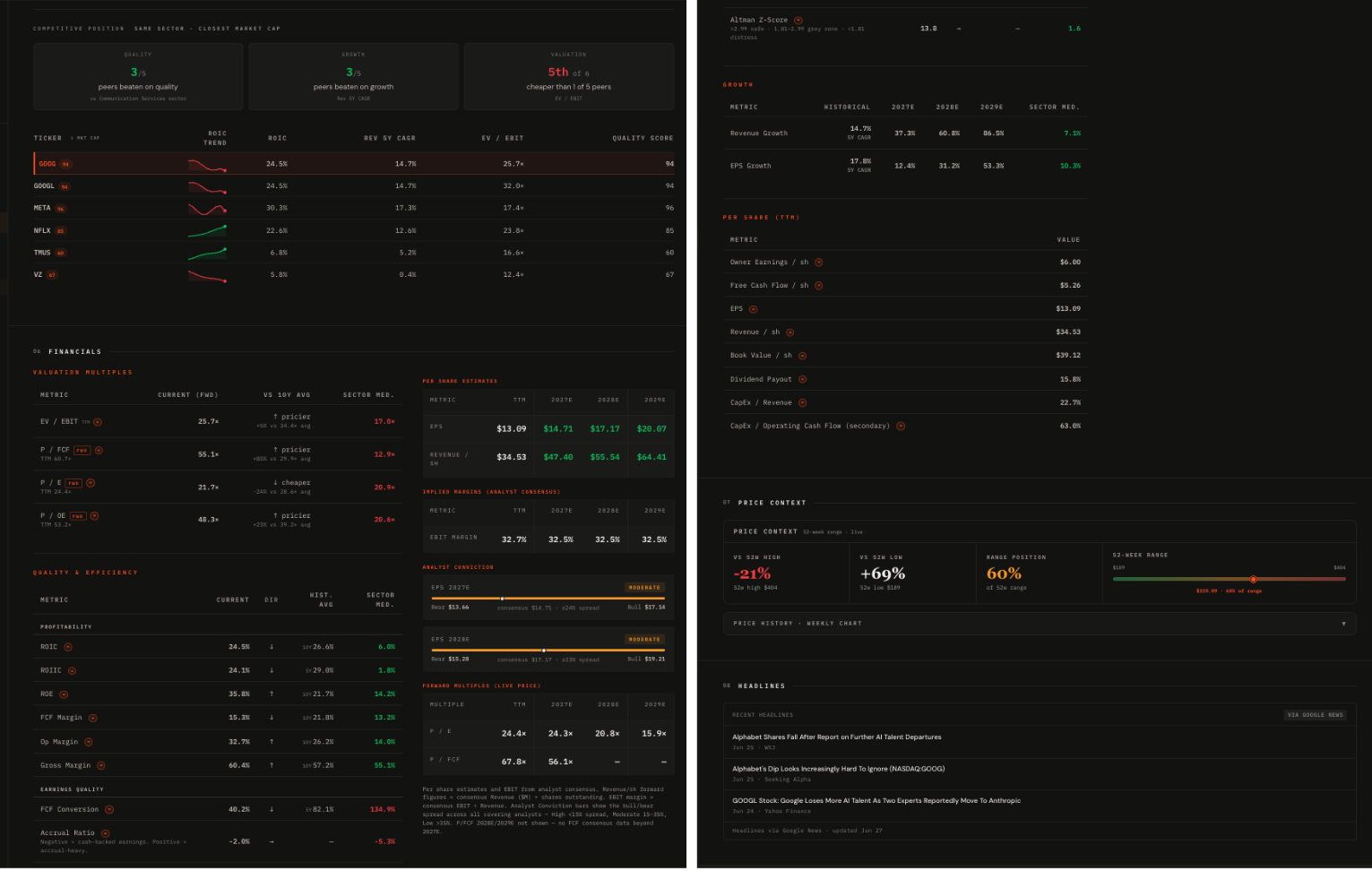Select the GOOGL peer row
The width and height of the screenshot is (1372, 871).
[354, 186]
